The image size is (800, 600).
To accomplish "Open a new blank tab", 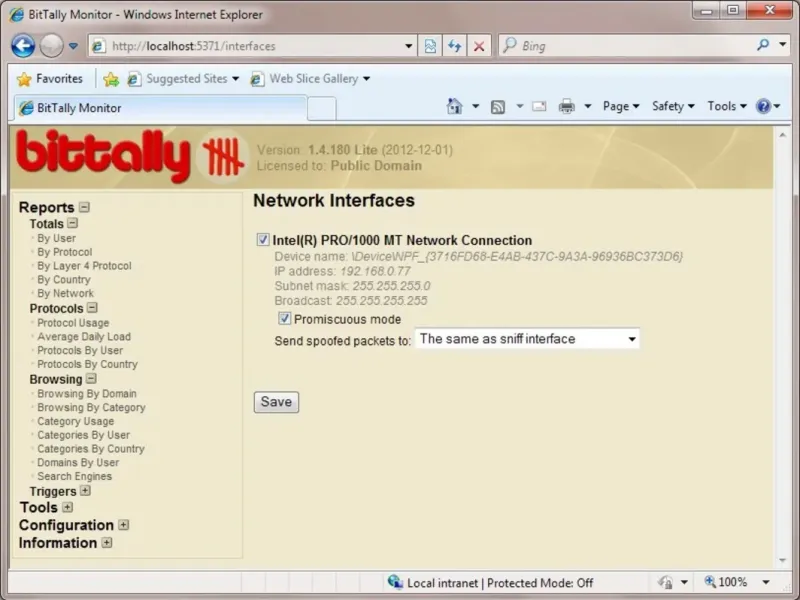I will tap(322, 108).
